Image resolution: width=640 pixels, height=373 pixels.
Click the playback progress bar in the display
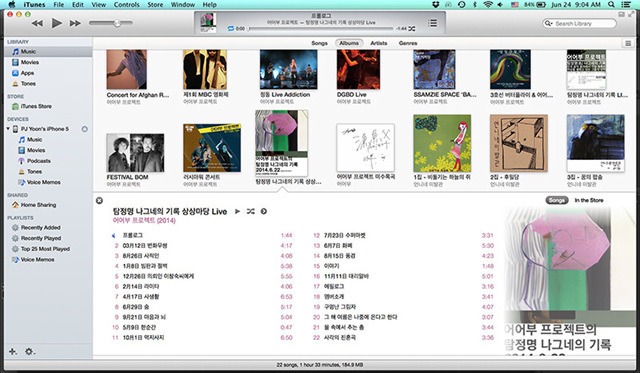[321, 29]
